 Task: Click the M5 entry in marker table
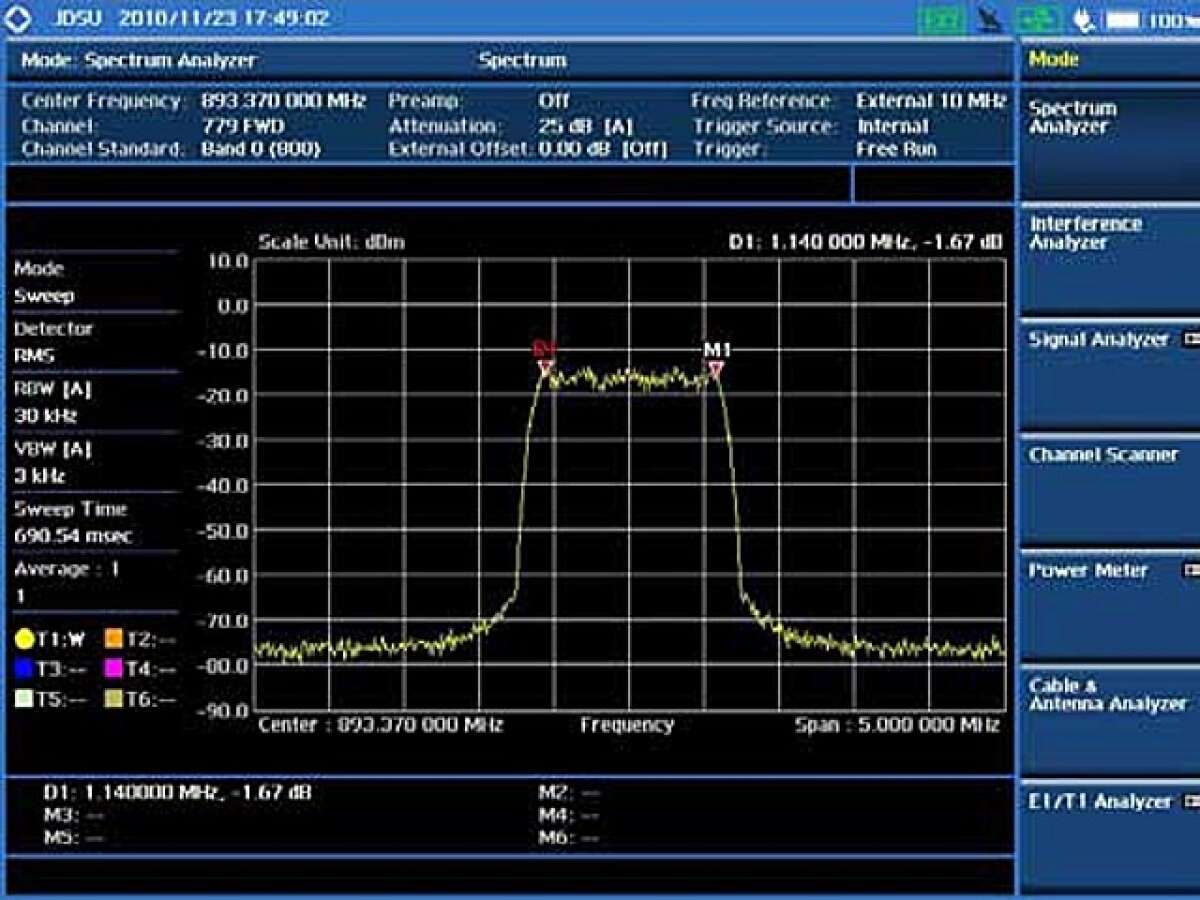click(73, 838)
